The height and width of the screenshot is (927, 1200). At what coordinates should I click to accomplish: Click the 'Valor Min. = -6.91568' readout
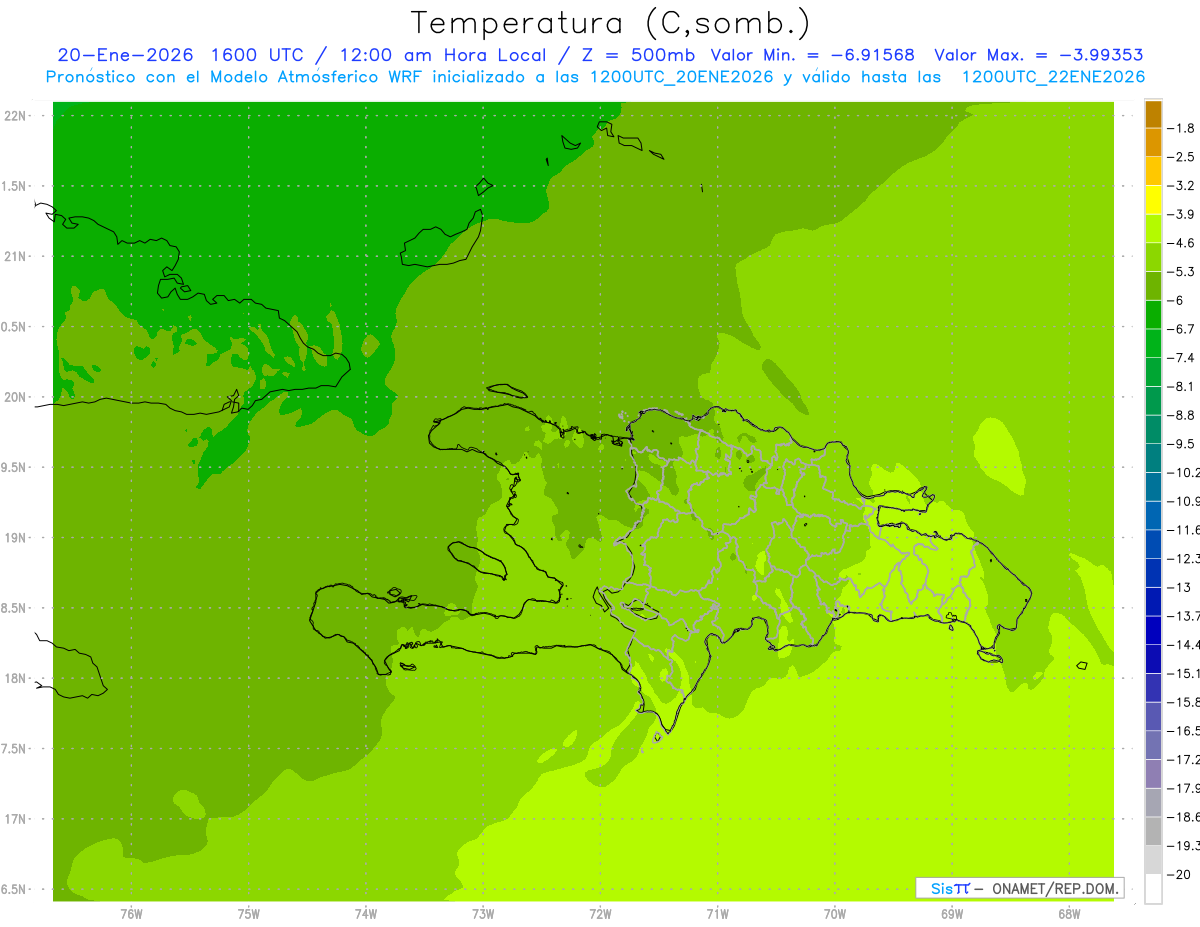pyautogui.click(x=812, y=55)
